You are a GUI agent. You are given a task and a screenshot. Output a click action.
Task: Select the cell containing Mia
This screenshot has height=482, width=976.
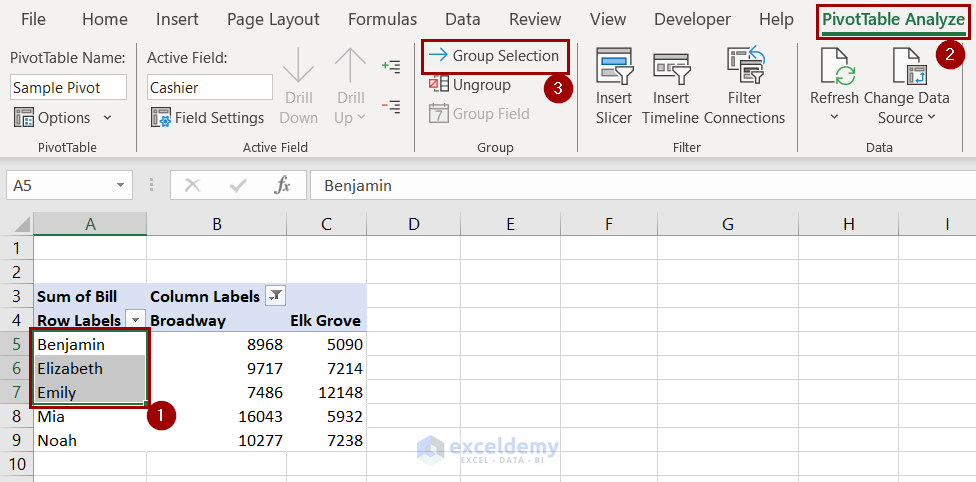(x=90, y=416)
